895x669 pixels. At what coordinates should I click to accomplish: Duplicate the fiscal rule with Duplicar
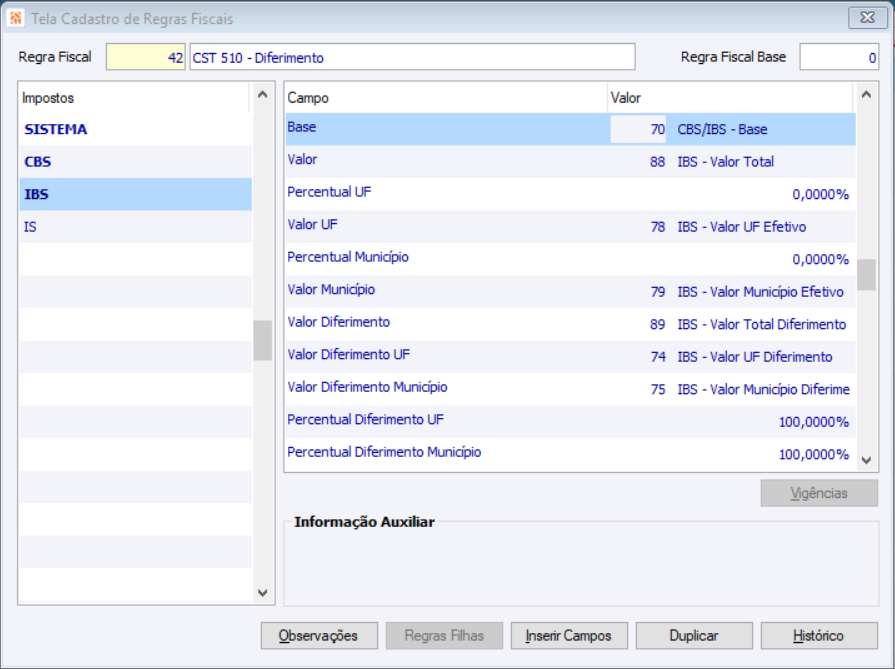693,636
